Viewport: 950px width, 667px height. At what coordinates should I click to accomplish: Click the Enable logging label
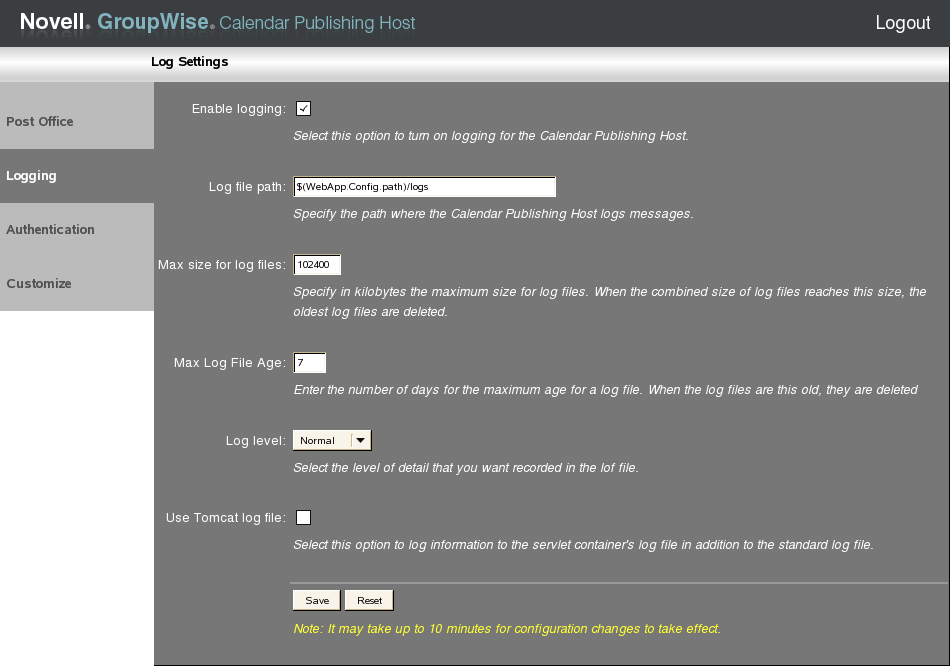click(x=239, y=109)
